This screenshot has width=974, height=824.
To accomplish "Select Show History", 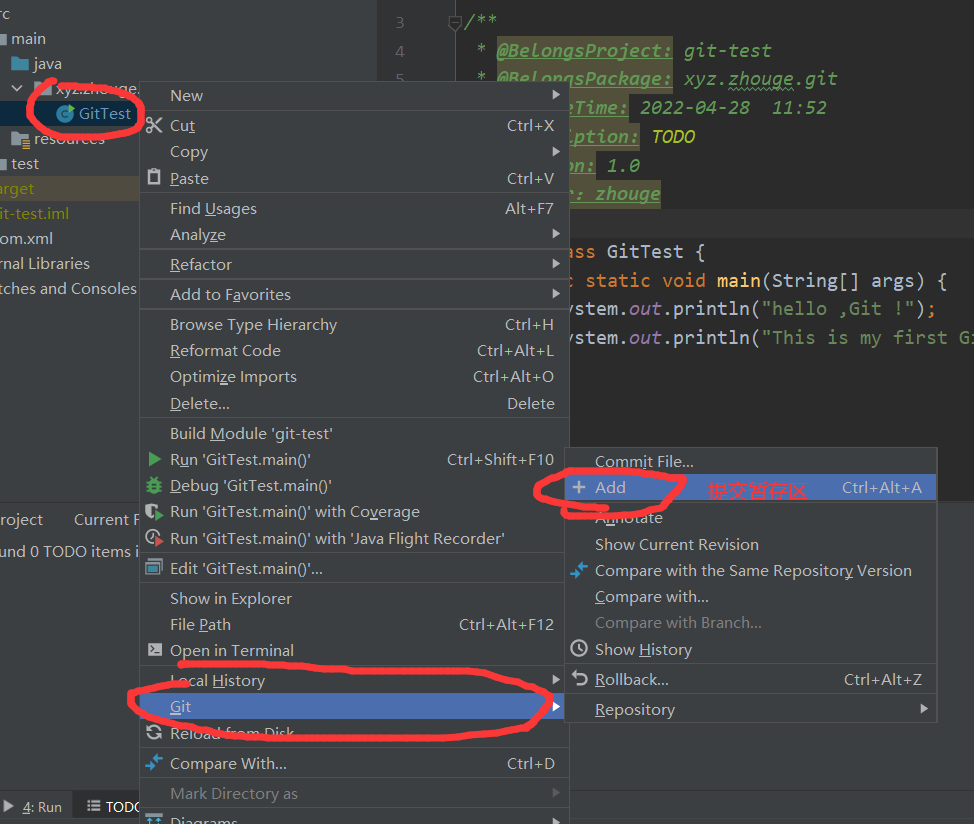I will 750,650.
